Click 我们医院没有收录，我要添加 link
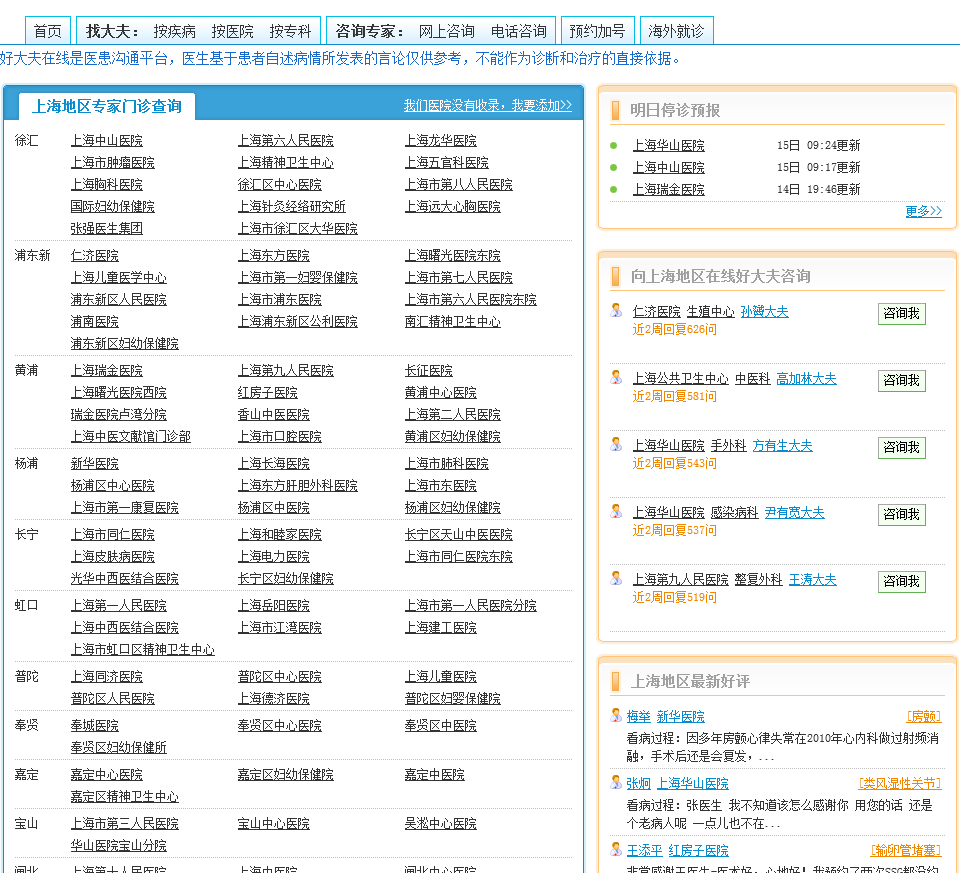 (487, 105)
